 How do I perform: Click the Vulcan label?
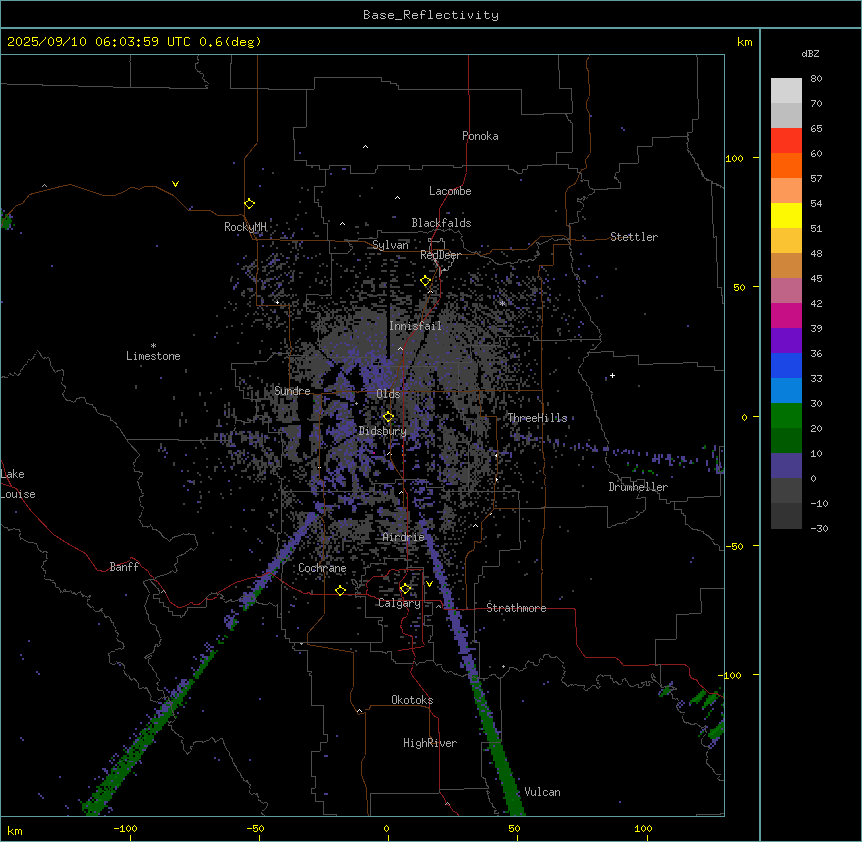[x=543, y=792]
